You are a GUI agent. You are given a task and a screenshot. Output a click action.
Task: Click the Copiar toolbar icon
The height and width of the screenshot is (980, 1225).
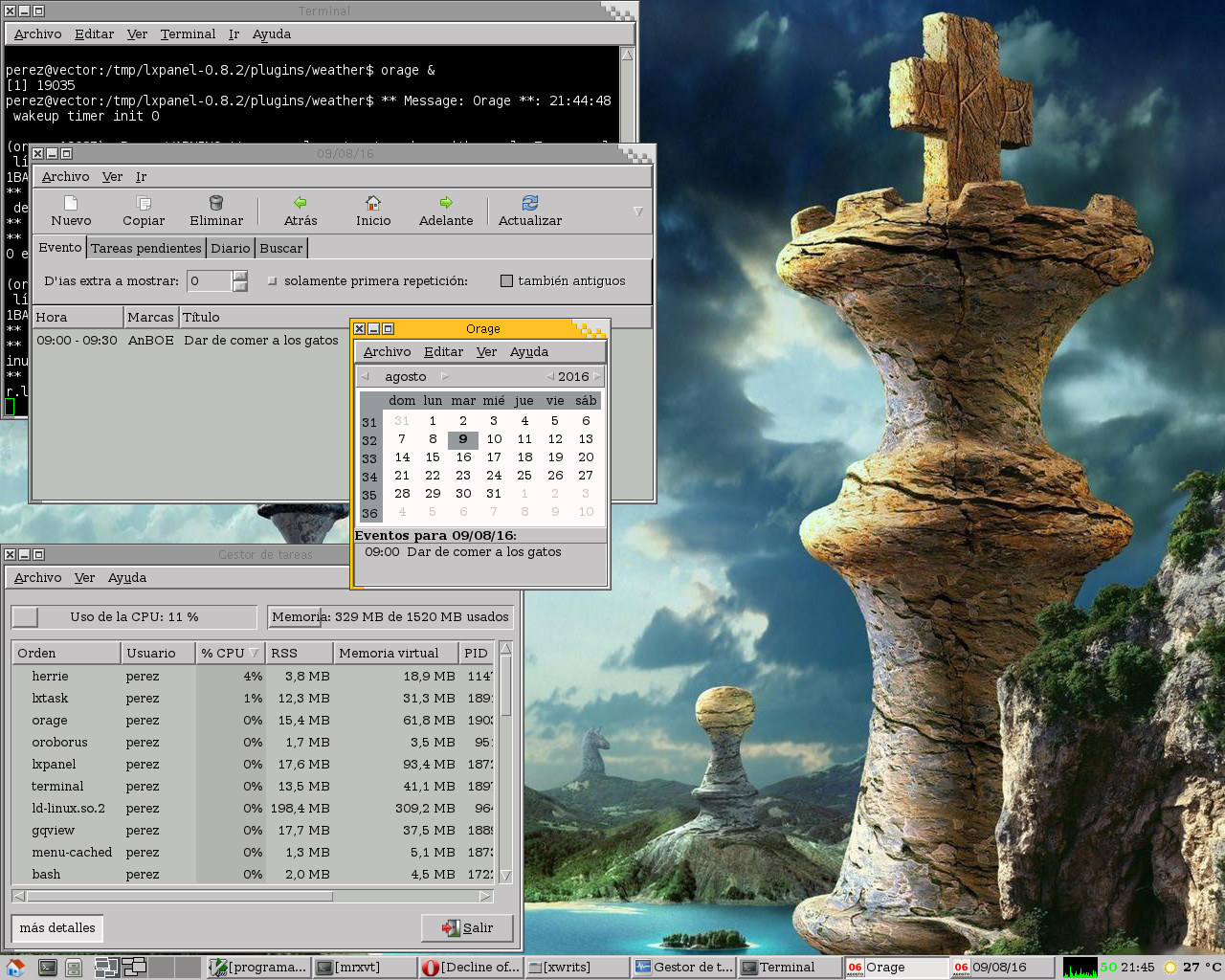(x=144, y=203)
